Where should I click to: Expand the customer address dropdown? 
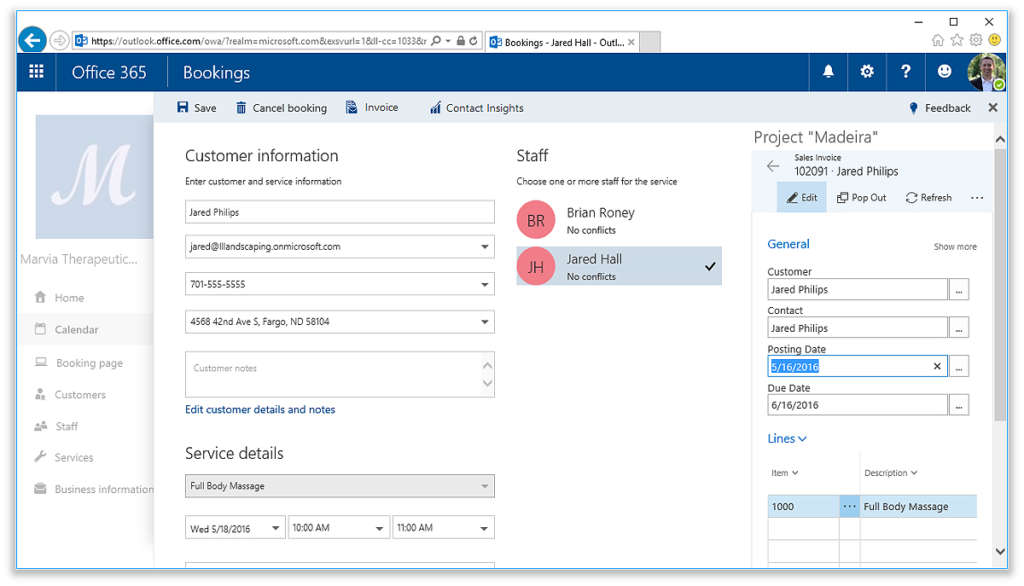click(x=485, y=321)
